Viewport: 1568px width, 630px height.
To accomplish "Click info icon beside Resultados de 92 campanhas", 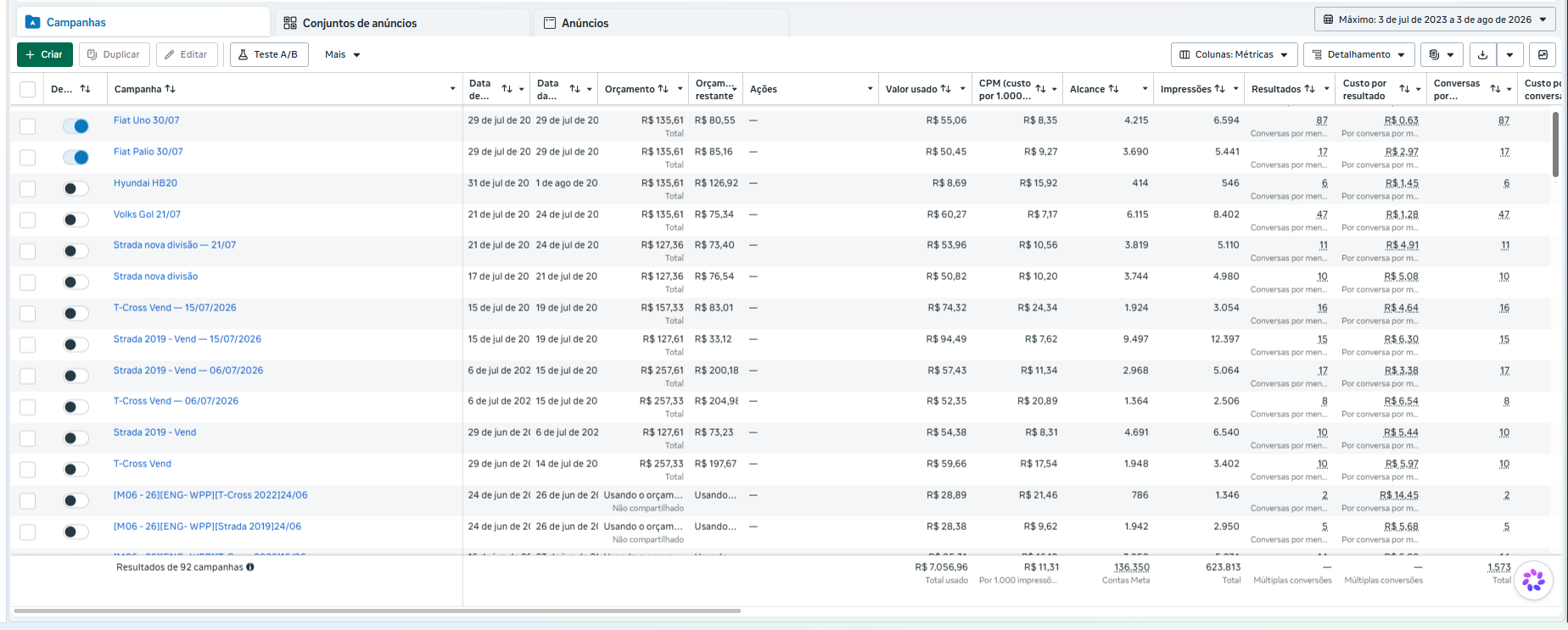I will pos(250,567).
